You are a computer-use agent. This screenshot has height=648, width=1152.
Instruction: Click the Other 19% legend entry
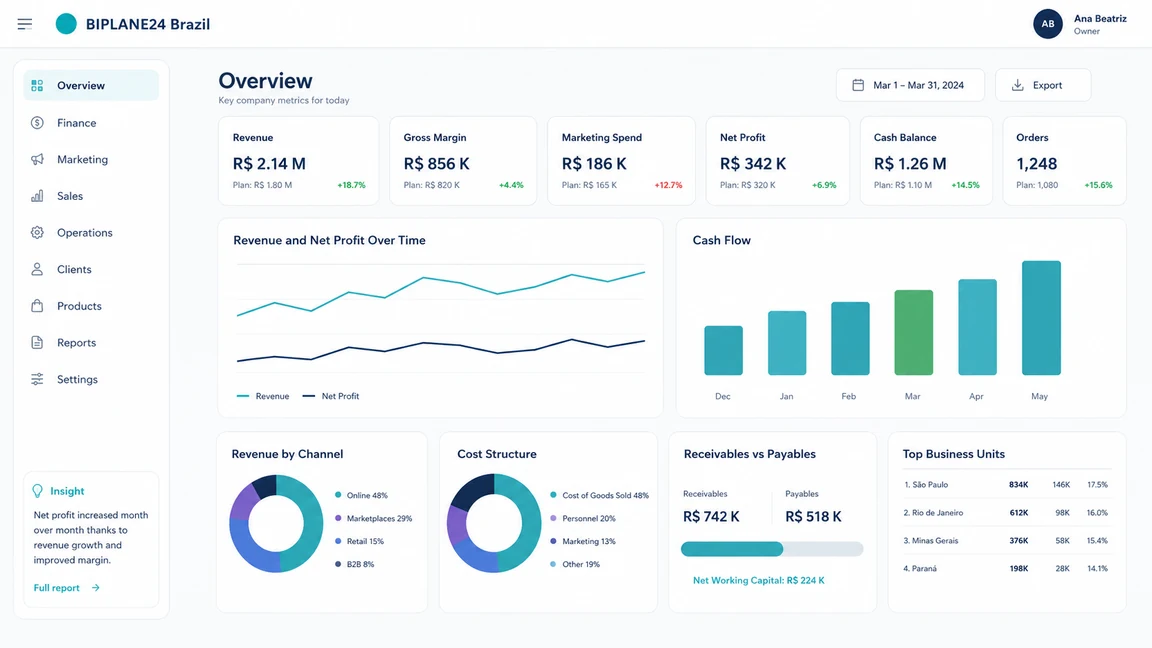coord(575,564)
